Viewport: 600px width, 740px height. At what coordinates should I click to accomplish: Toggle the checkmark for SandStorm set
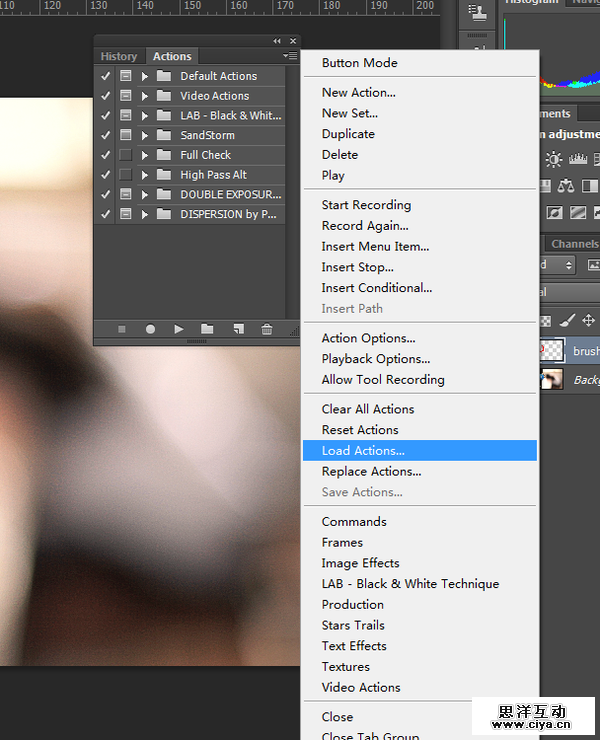coord(106,135)
